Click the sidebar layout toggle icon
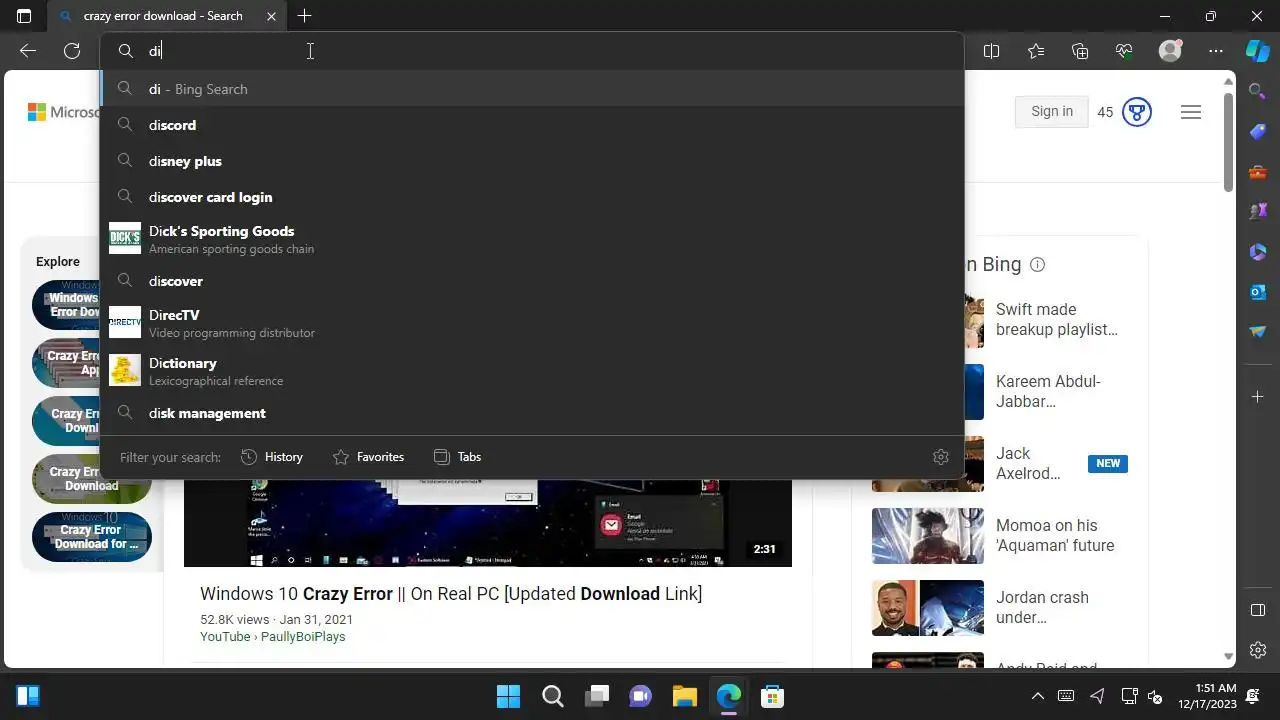1280x720 pixels. 1258,610
